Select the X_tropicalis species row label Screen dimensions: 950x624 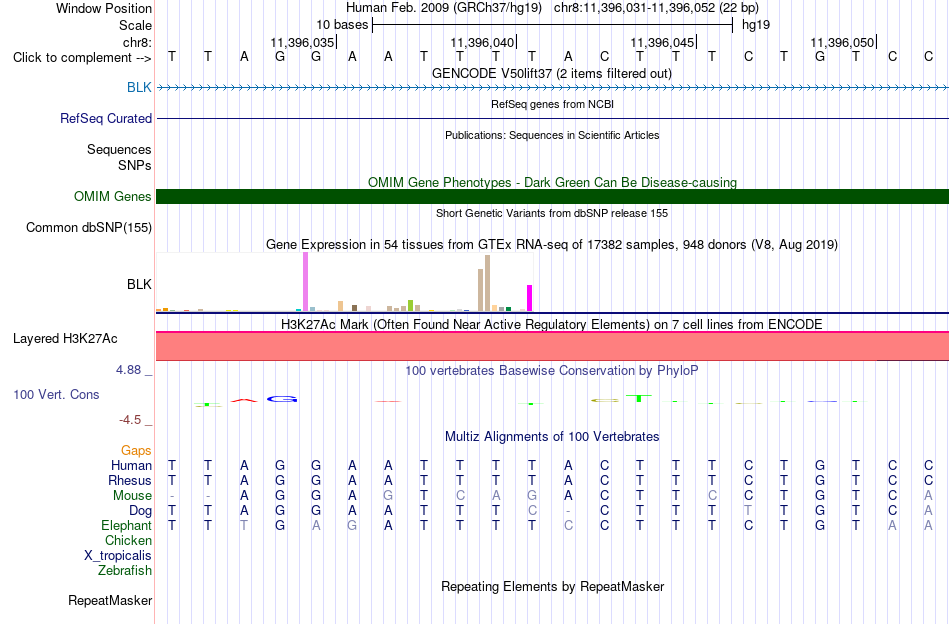click(x=118, y=556)
